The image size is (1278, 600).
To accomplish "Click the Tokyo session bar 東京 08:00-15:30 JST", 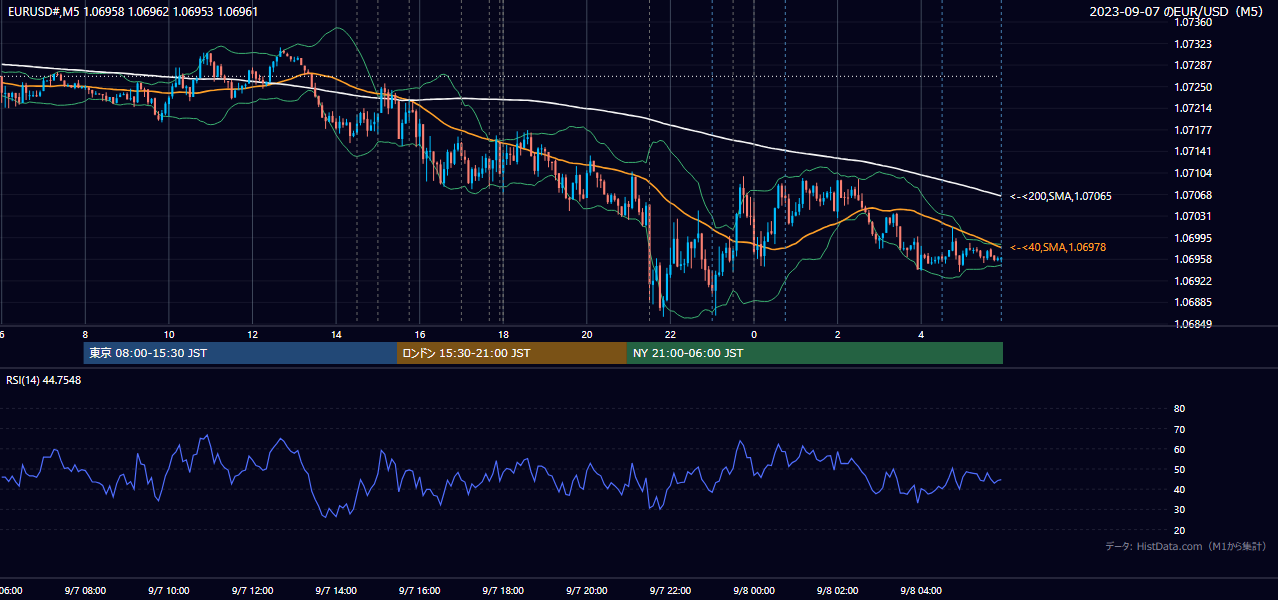I will point(240,353).
